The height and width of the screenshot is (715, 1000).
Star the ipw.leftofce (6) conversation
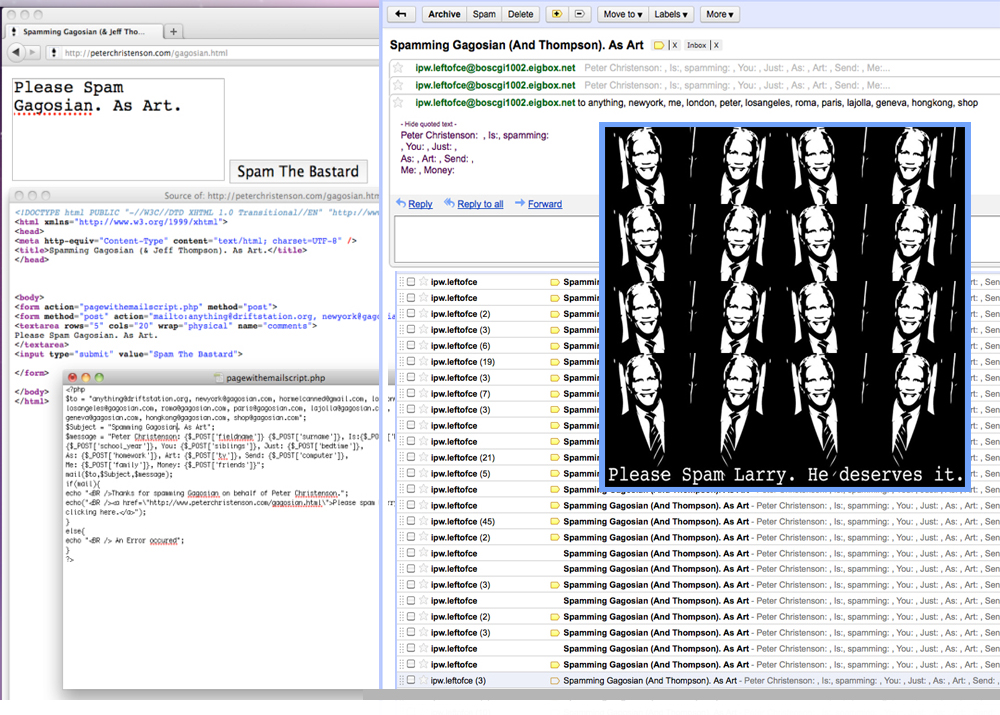tap(423, 345)
